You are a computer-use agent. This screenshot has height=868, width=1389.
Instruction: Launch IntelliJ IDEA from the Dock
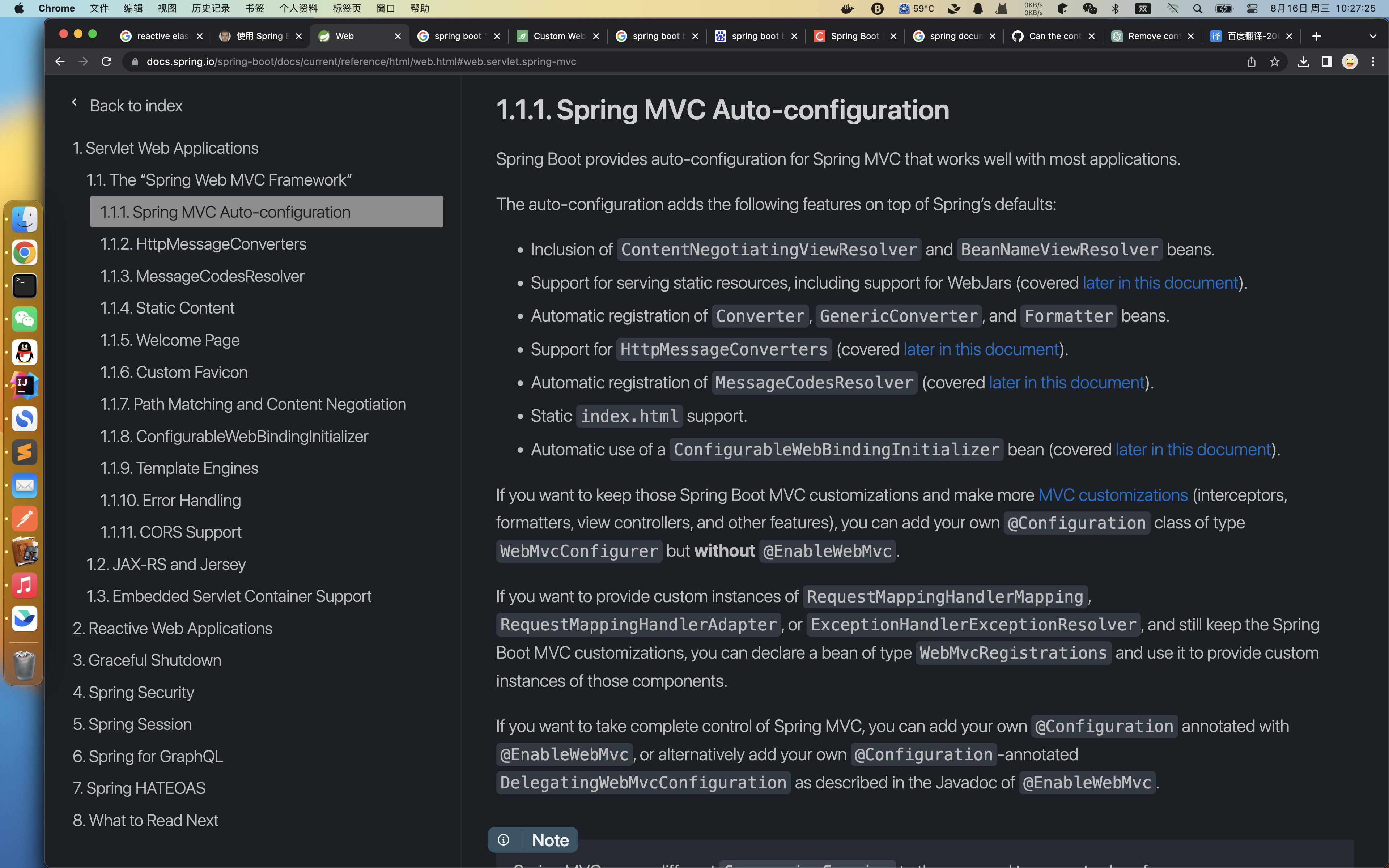[24, 386]
